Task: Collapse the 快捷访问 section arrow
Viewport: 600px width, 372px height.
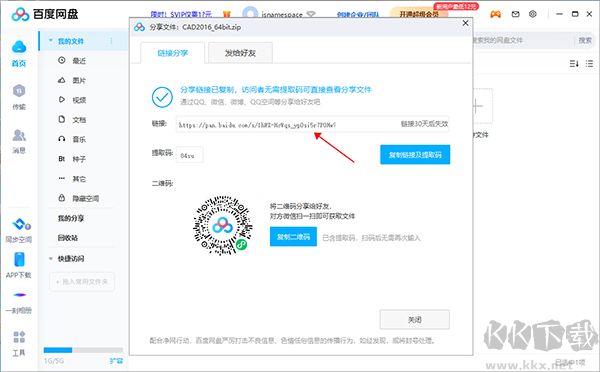Action: coord(51,259)
